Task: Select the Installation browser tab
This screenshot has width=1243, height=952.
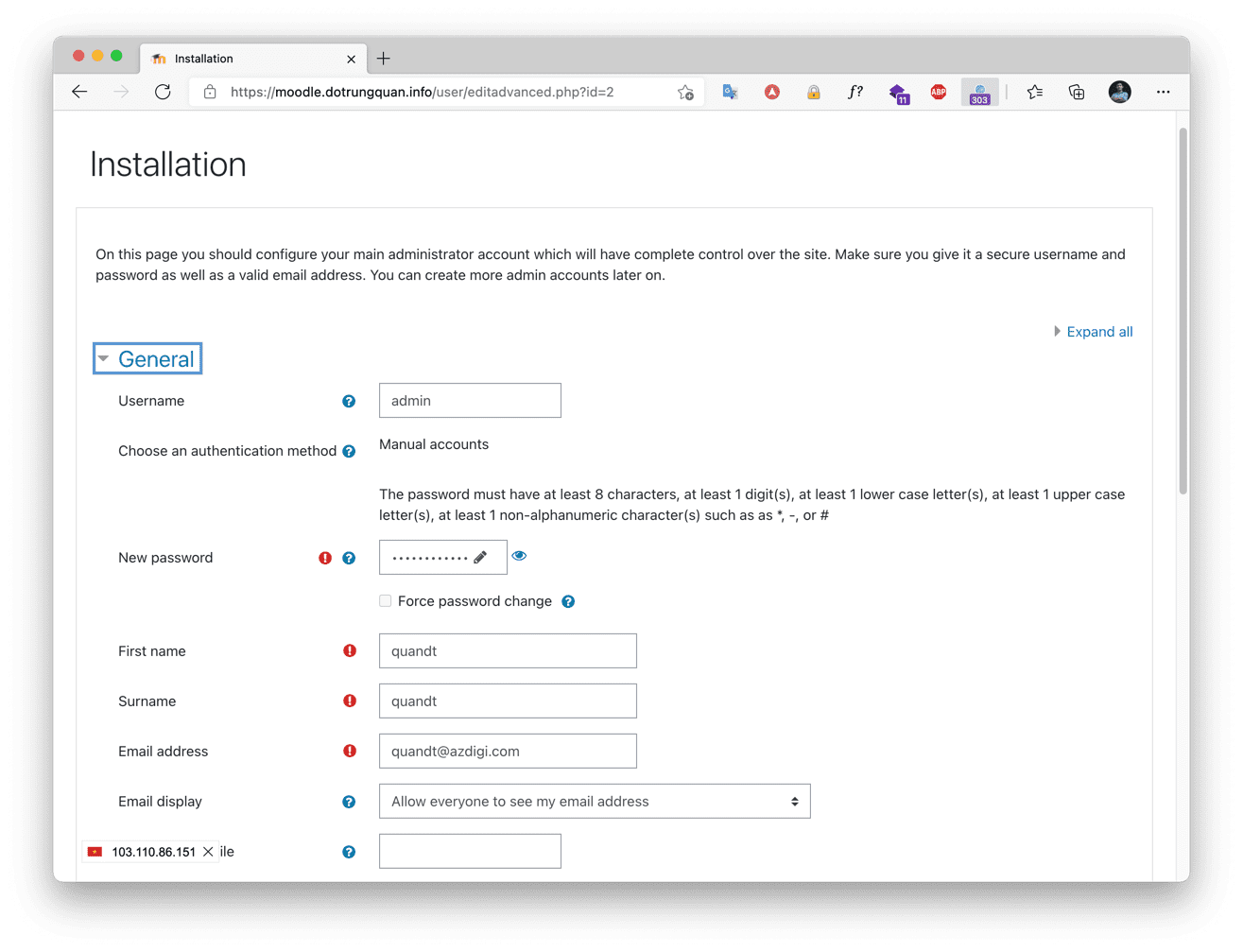Action: click(x=253, y=59)
